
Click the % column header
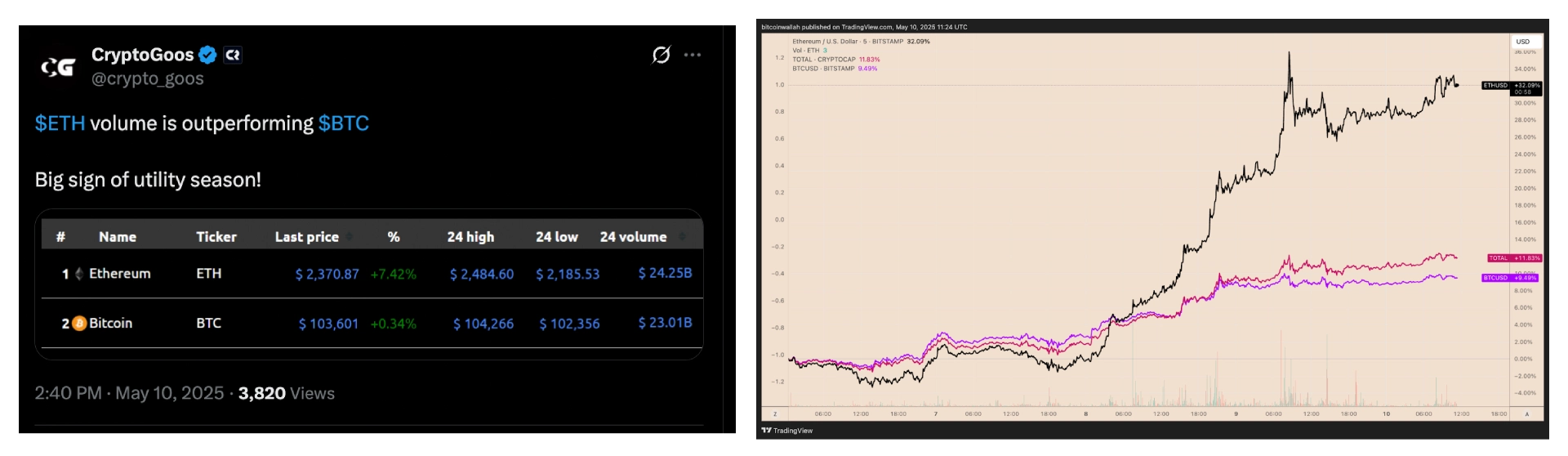click(x=394, y=237)
